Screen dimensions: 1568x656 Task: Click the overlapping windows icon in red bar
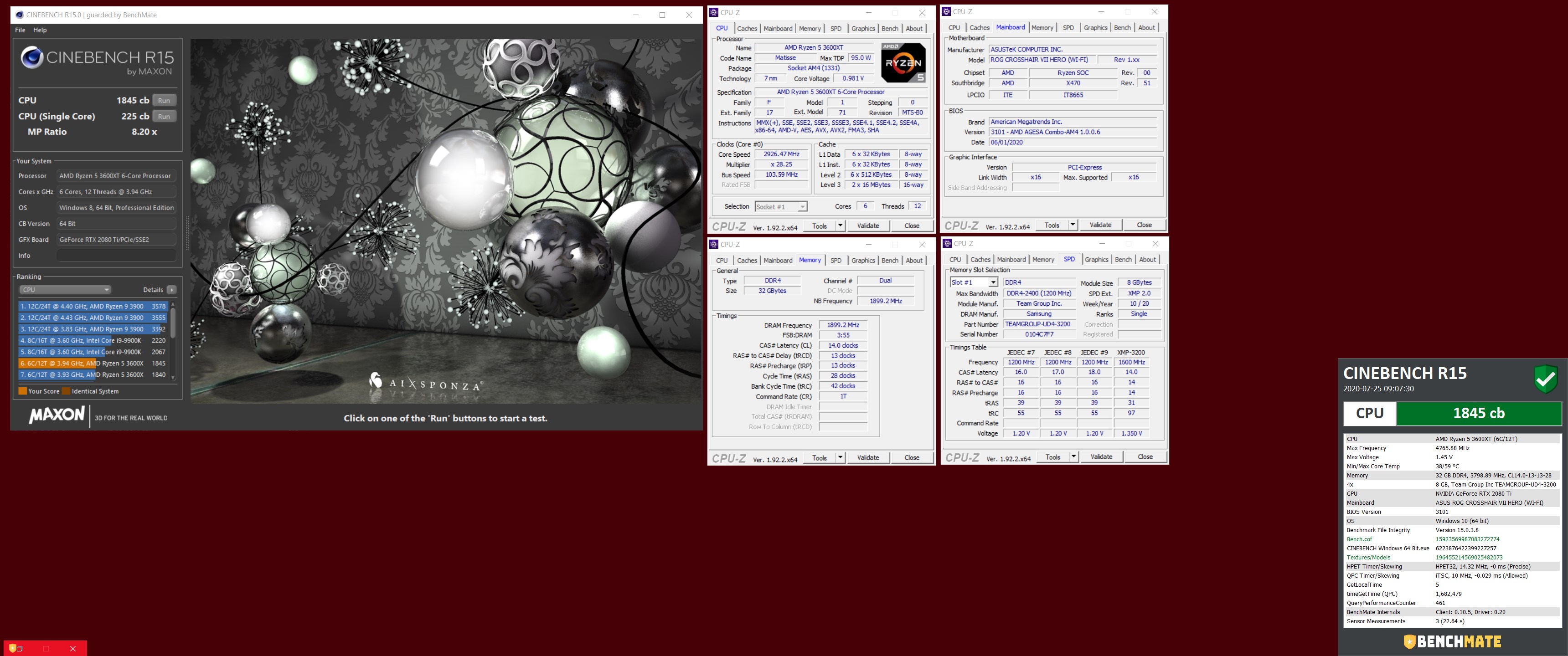[20, 649]
